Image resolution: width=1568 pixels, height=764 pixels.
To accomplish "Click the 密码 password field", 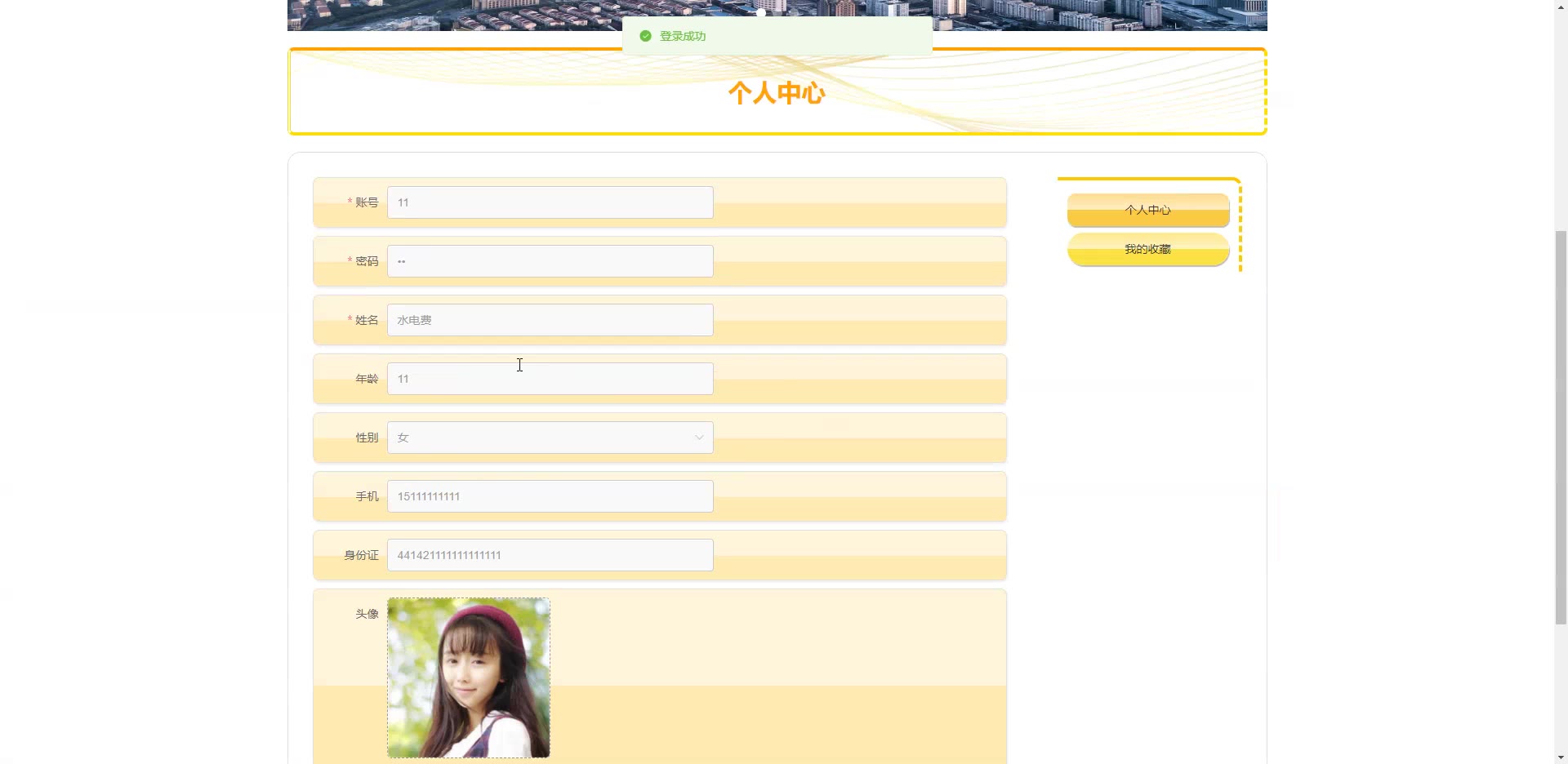I will 550,261.
